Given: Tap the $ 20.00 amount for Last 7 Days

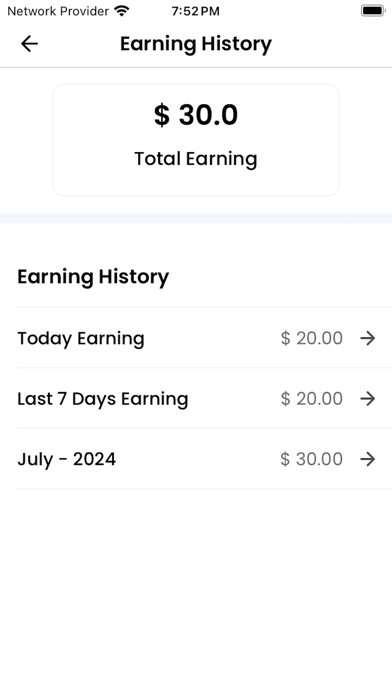Looking at the screenshot, I should [x=312, y=399].
